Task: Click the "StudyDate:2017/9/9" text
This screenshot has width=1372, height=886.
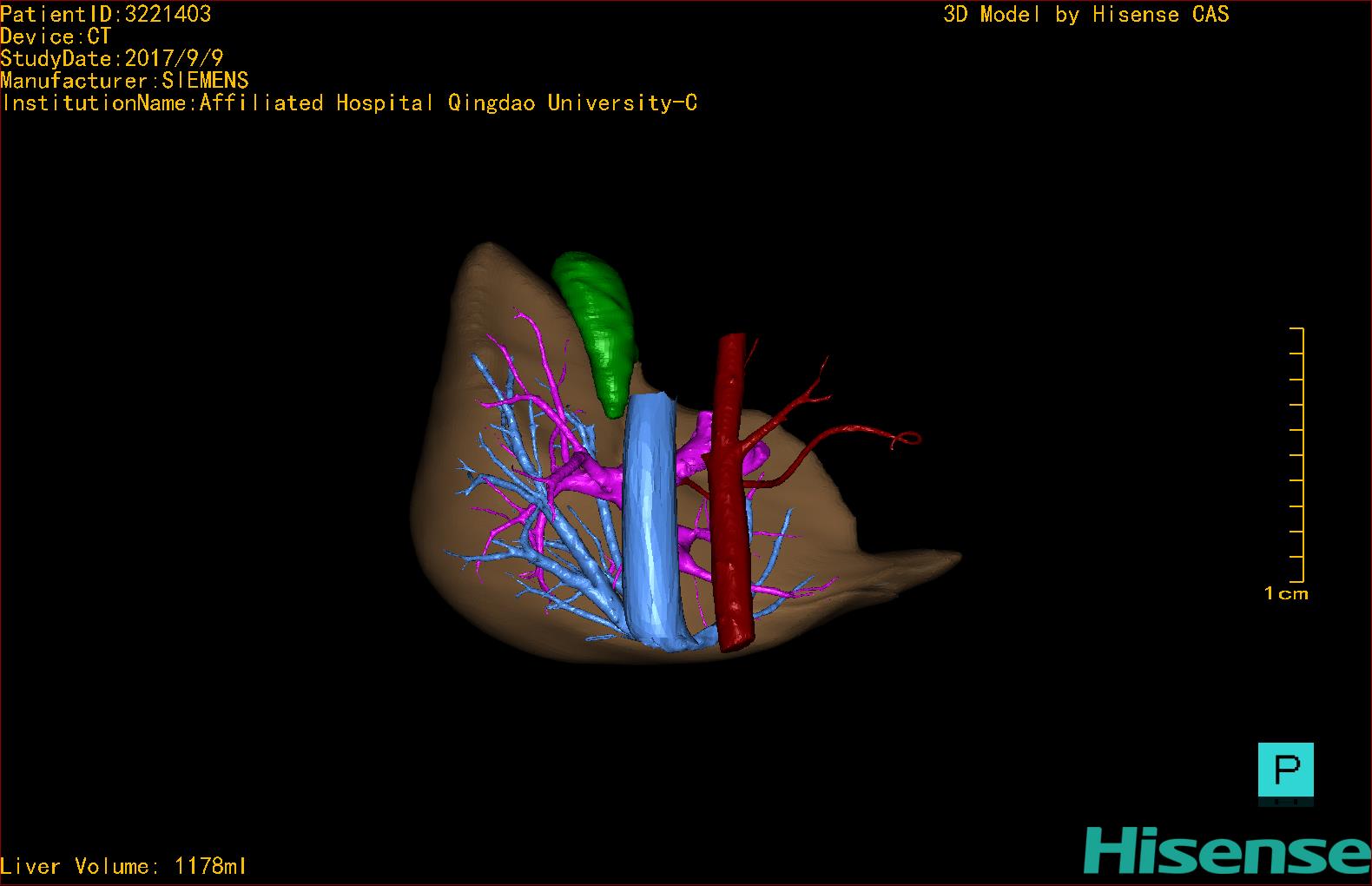Action: point(111,58)
